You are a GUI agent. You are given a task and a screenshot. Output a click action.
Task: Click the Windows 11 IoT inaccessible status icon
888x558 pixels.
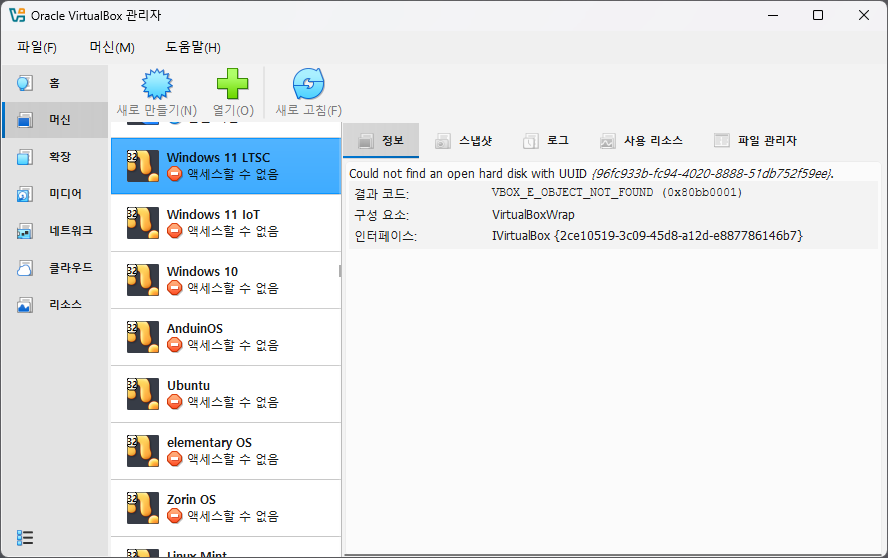point(174,231)
